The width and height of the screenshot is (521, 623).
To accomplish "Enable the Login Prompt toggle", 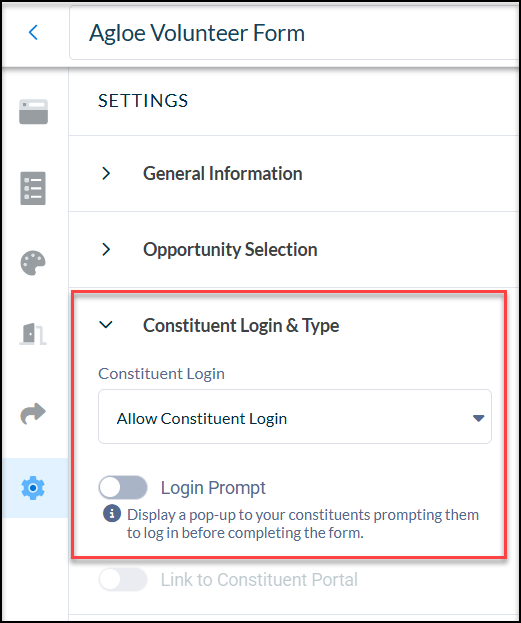I will 123,488.
